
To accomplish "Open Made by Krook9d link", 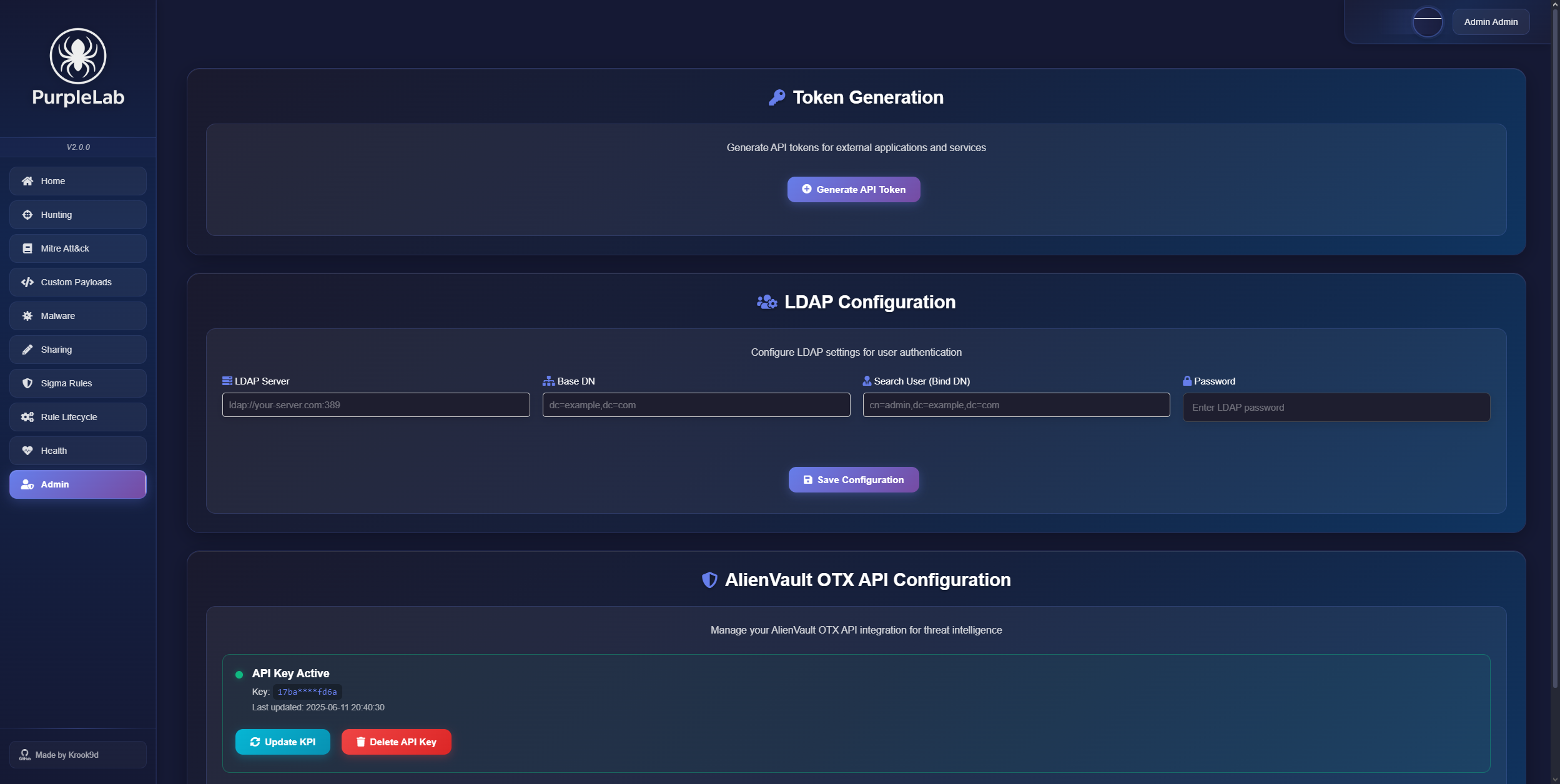I will click(x=78, y=755).
